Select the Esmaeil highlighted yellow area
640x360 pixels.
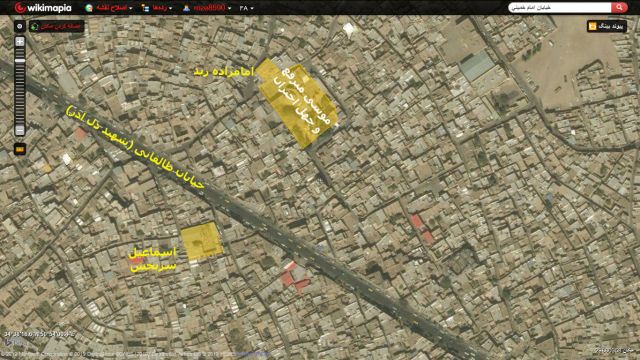point(202,241)
